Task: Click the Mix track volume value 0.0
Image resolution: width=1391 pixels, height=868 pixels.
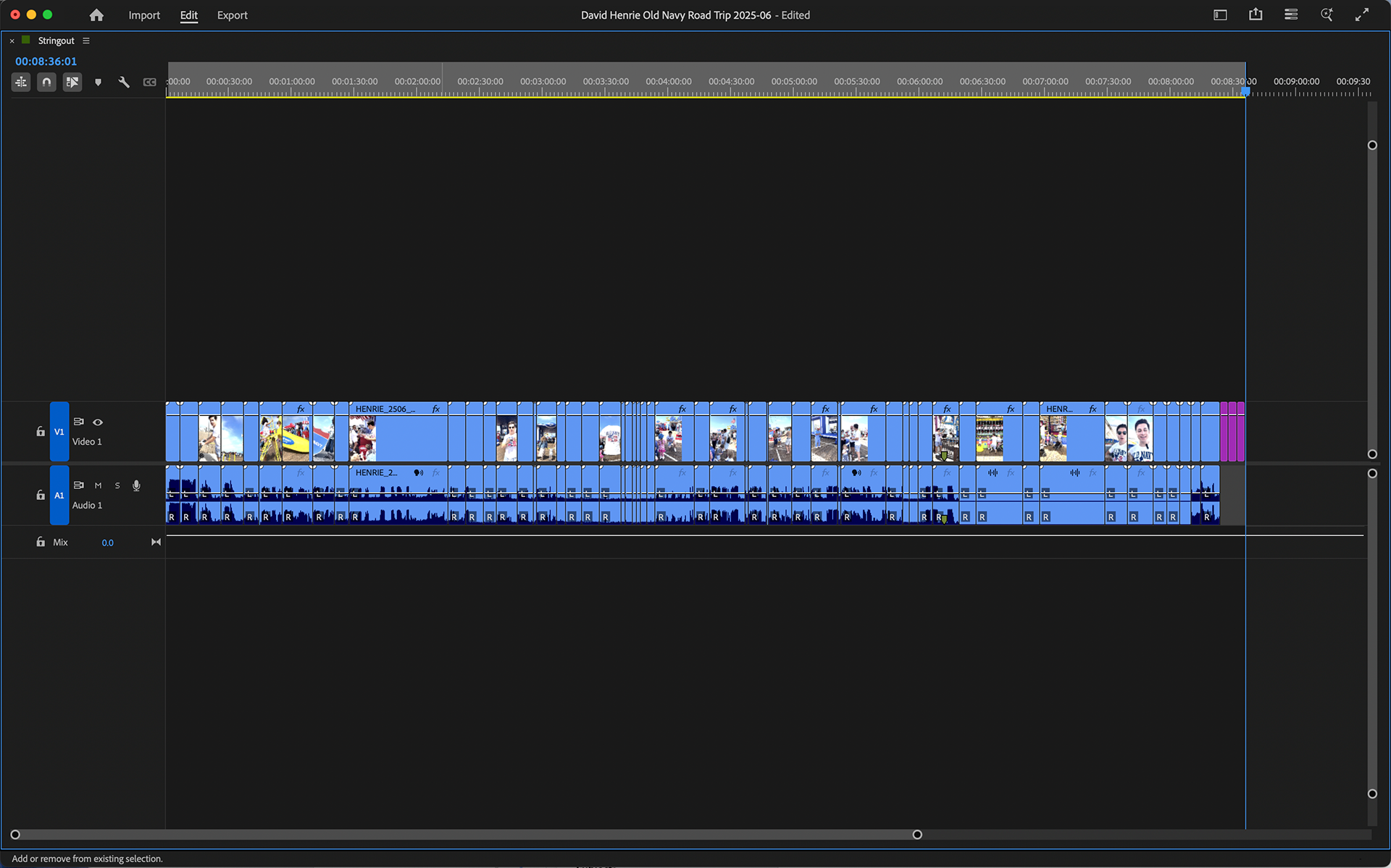Action: [x=107, y=542]
